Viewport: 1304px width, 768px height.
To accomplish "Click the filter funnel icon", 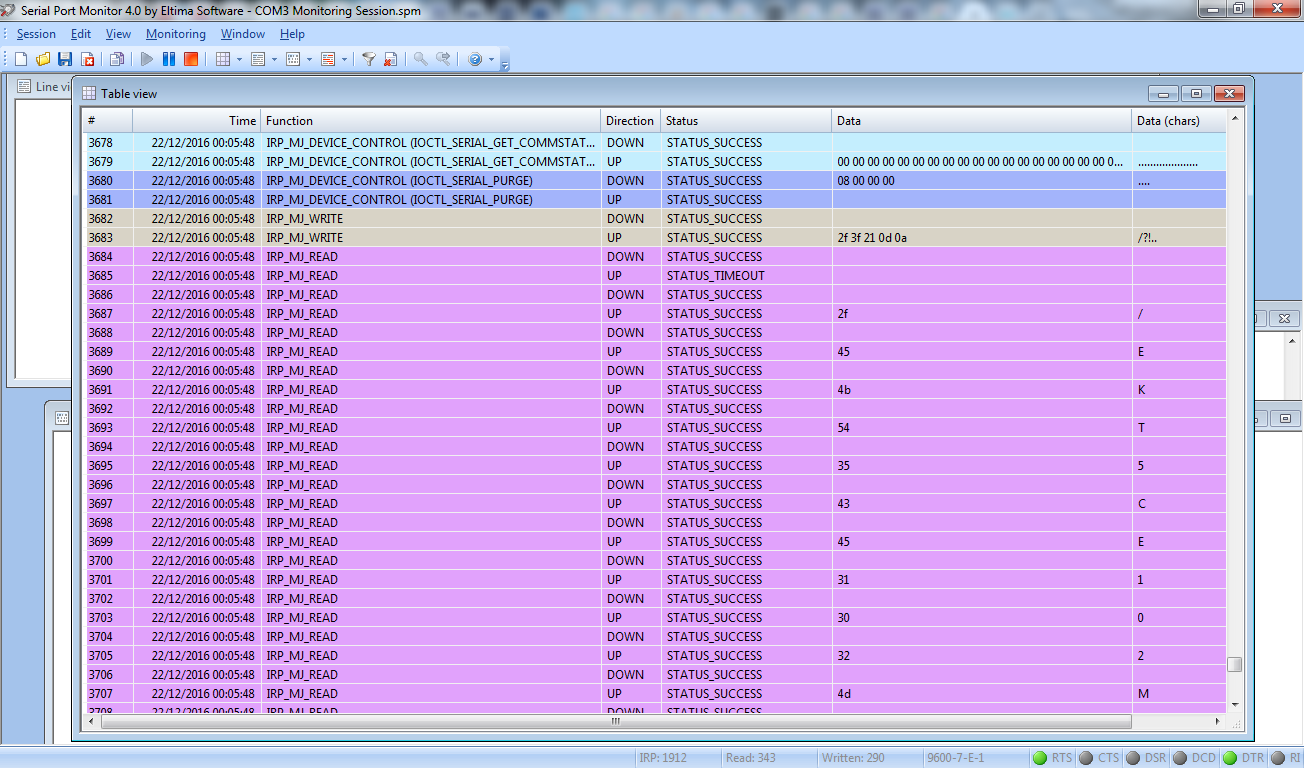I will point(368,60).
